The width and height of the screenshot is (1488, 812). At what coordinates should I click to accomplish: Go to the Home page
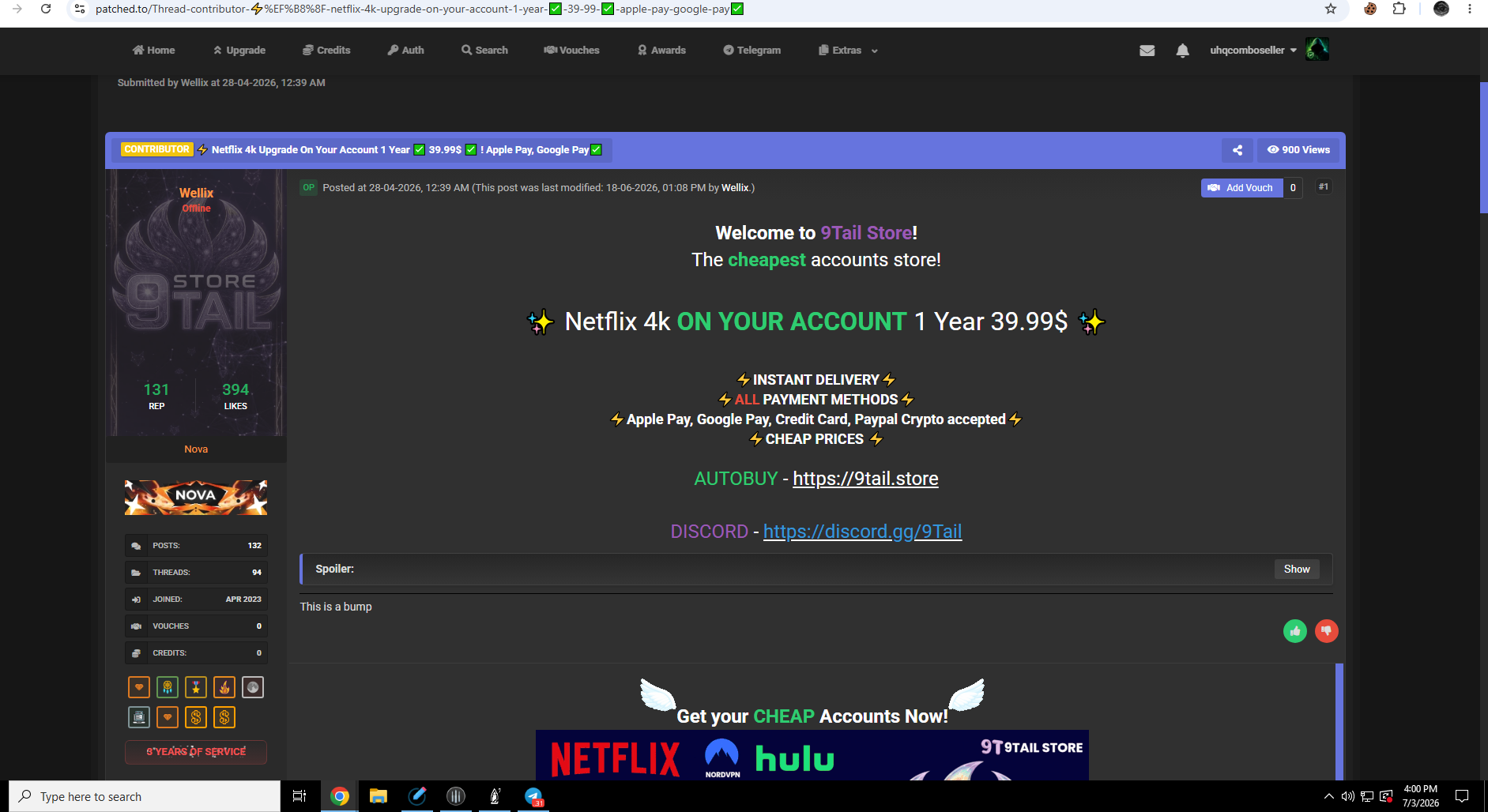(154, 51)
